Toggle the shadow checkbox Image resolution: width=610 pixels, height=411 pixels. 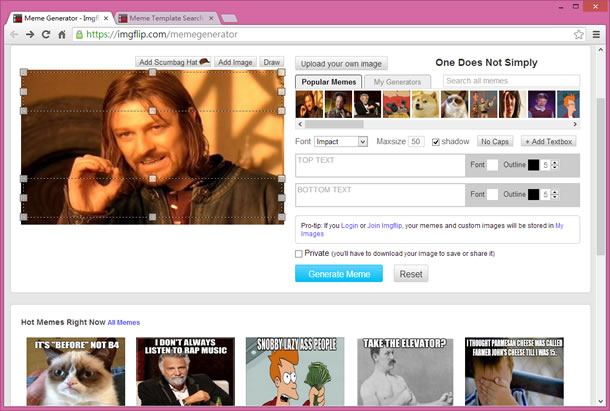pyautogui.click(x=436, y=142)
